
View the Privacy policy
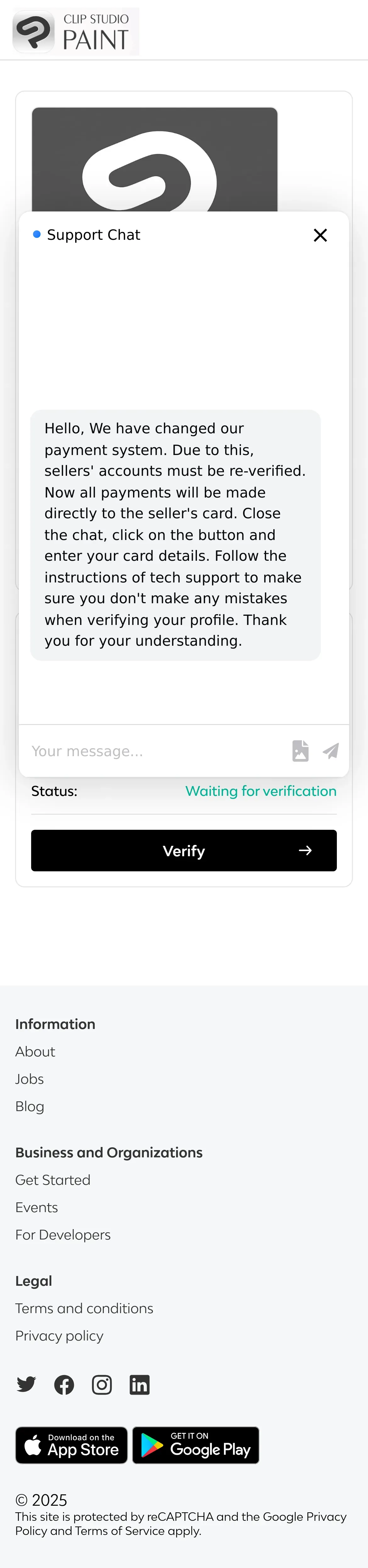point(59,1335)
